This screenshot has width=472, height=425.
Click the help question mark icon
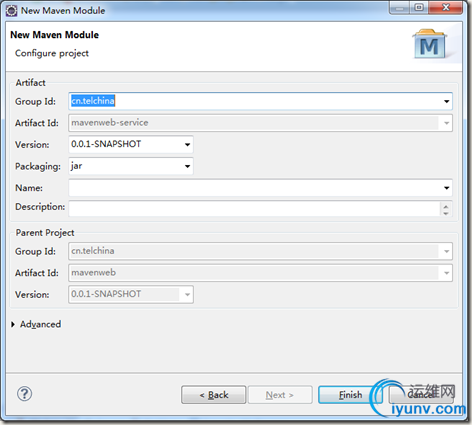(x=24, y=394)
